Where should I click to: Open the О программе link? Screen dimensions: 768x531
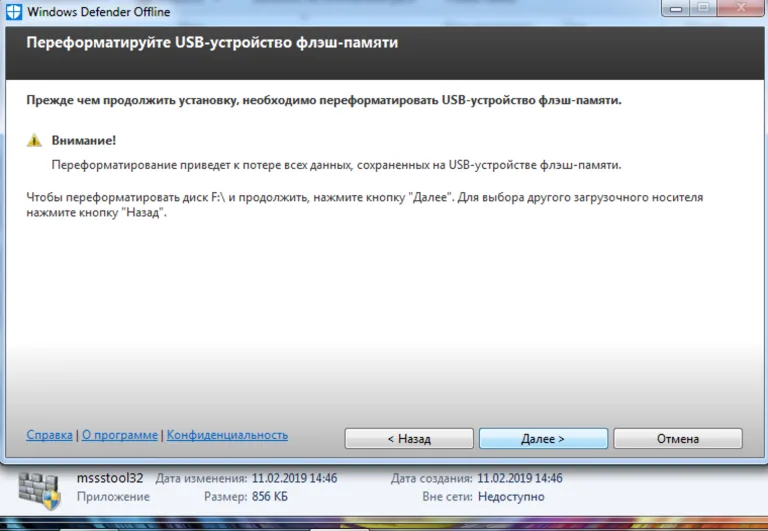click(120, 435)
